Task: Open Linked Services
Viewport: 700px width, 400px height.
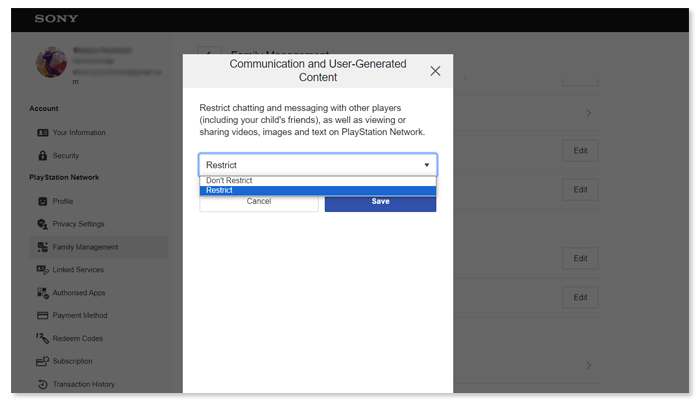Action: tap(78, 270)
